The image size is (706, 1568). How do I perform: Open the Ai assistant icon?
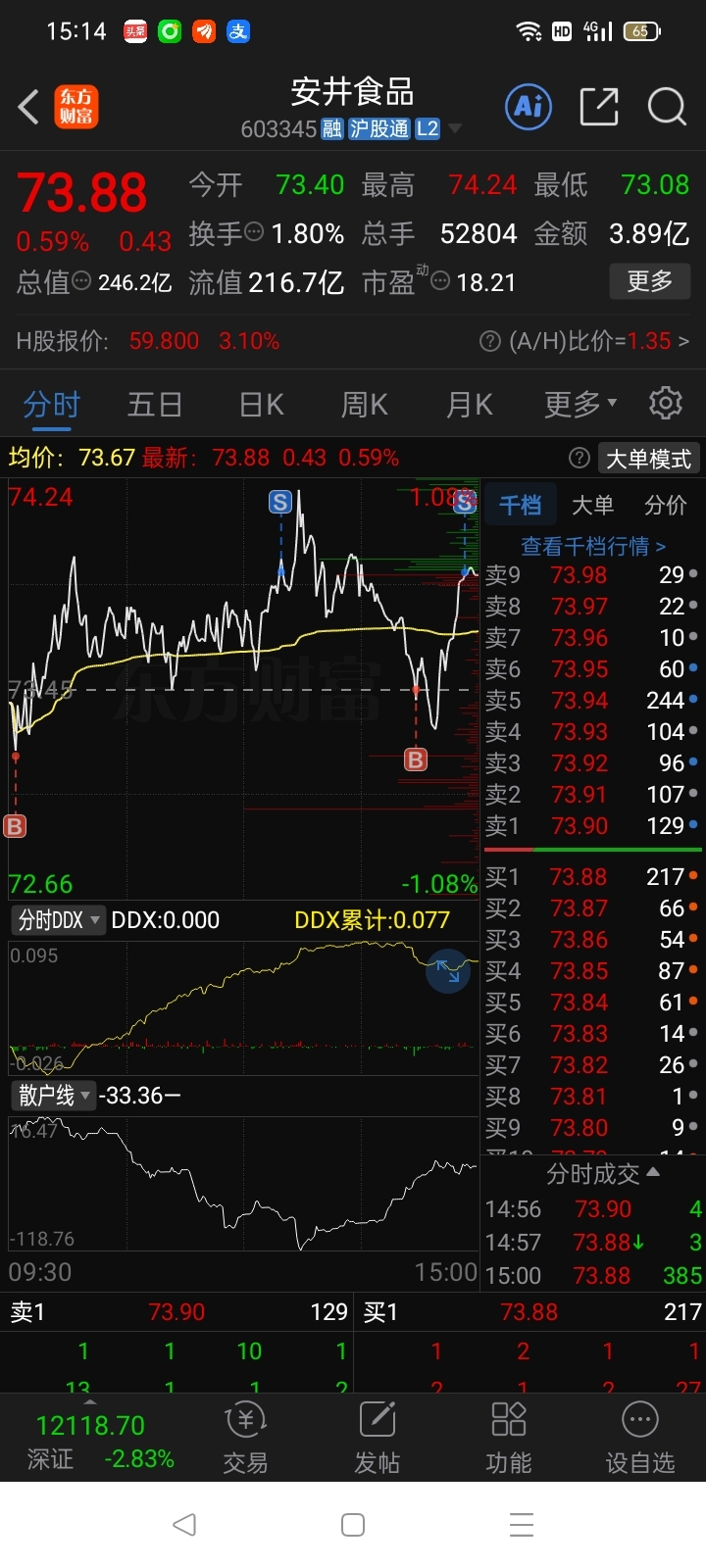[x=529, y=106]
